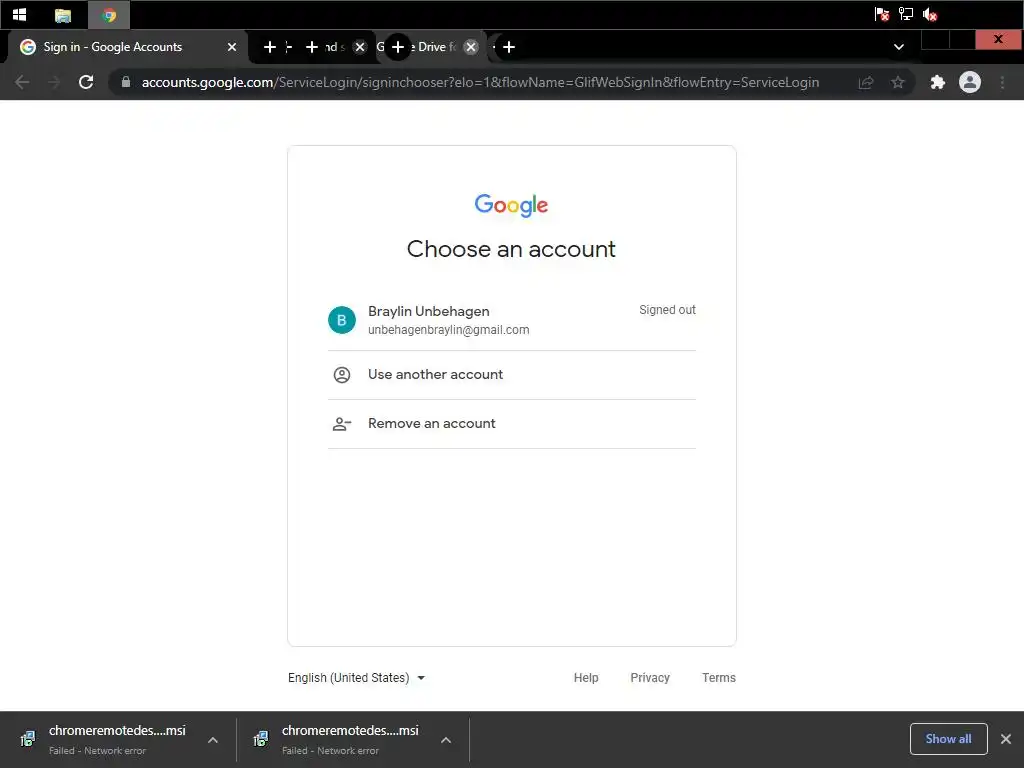
Task: Open the Help link
Action: click(586, 678)
